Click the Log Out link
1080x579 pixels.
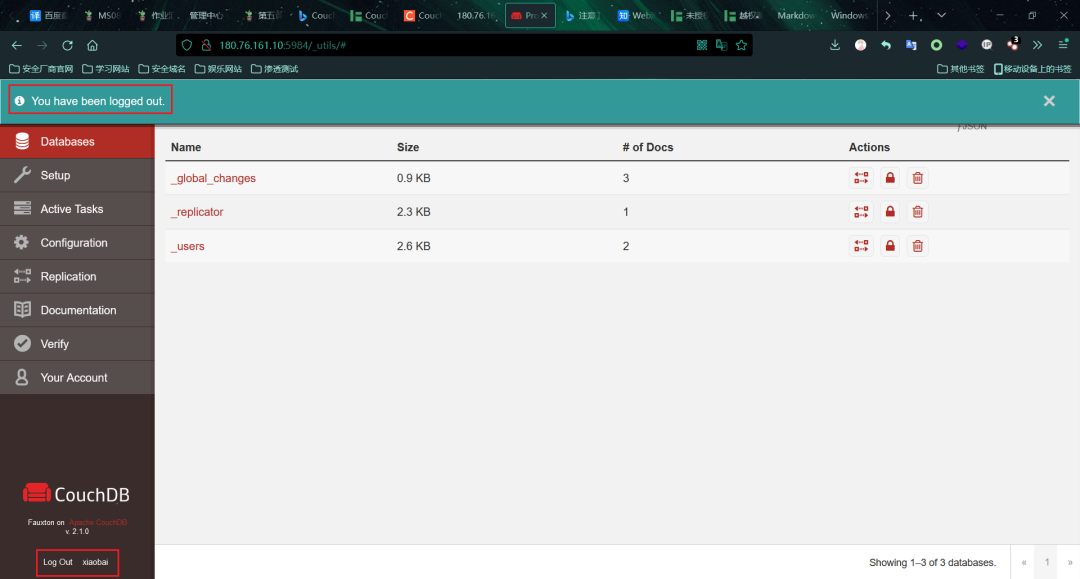point(58,562)
